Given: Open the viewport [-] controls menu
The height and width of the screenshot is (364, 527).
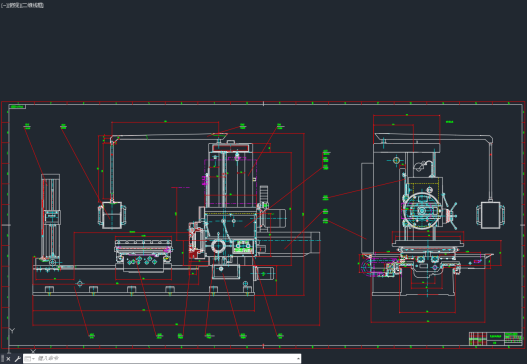Looking at the screenshot, I should 3,5.
